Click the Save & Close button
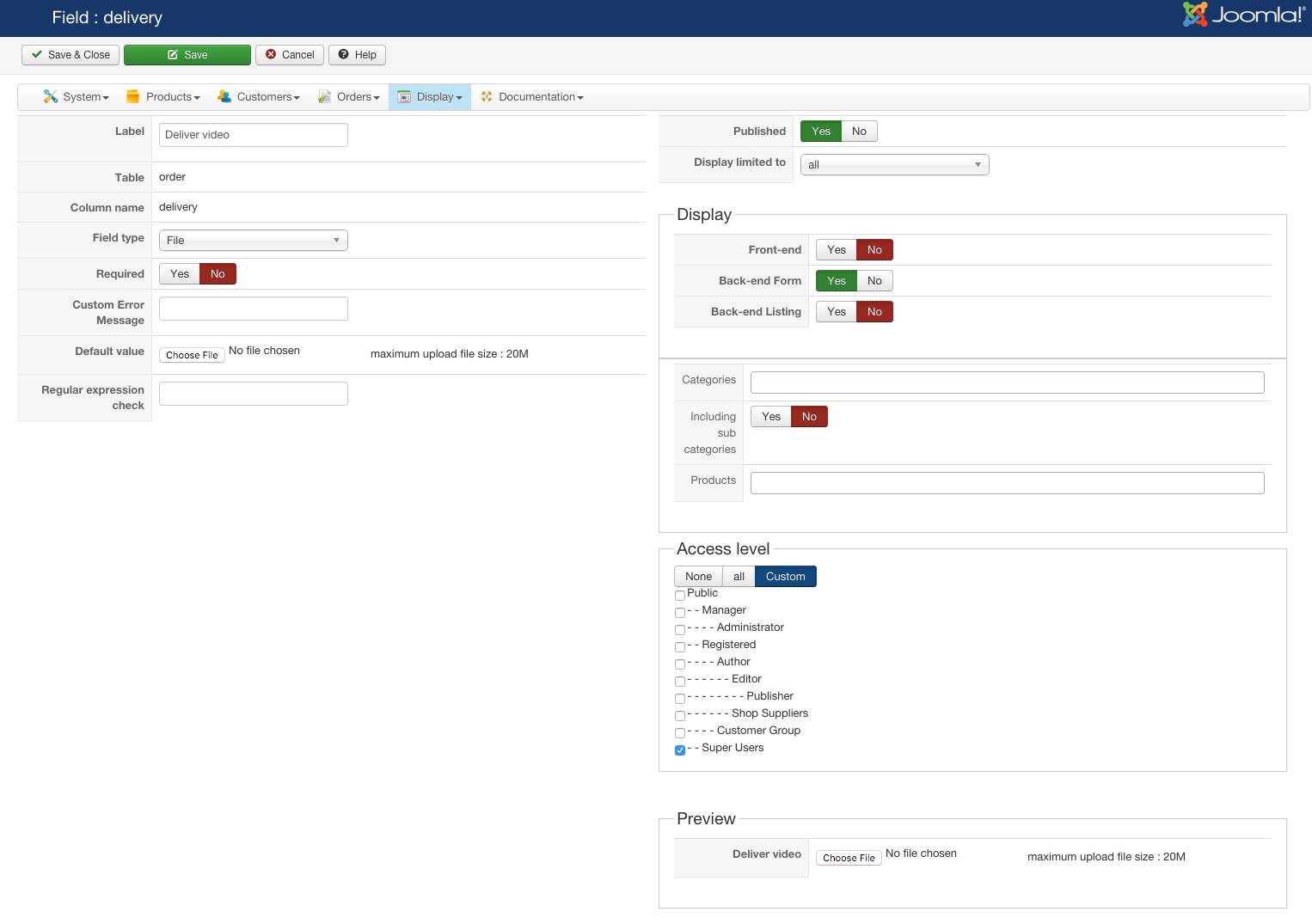This screenshot has height=924, width=1312. pyautogui.click(x=71, y=55)
